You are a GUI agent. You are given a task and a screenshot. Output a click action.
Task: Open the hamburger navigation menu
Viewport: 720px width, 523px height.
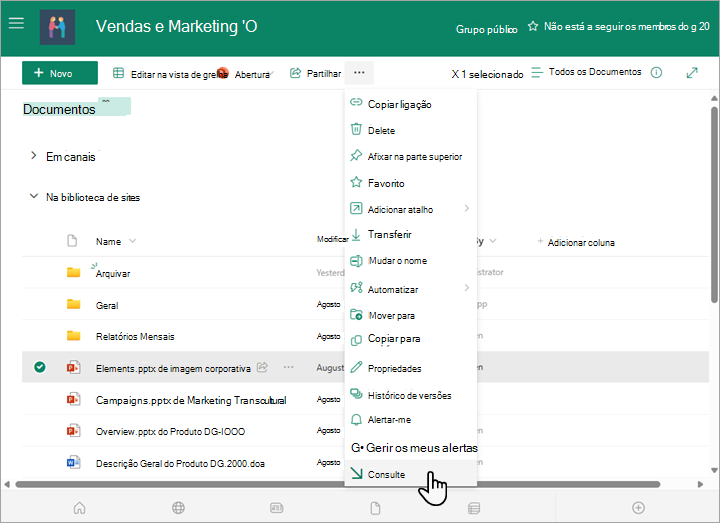pyautogui.click(x=16, y=22)
